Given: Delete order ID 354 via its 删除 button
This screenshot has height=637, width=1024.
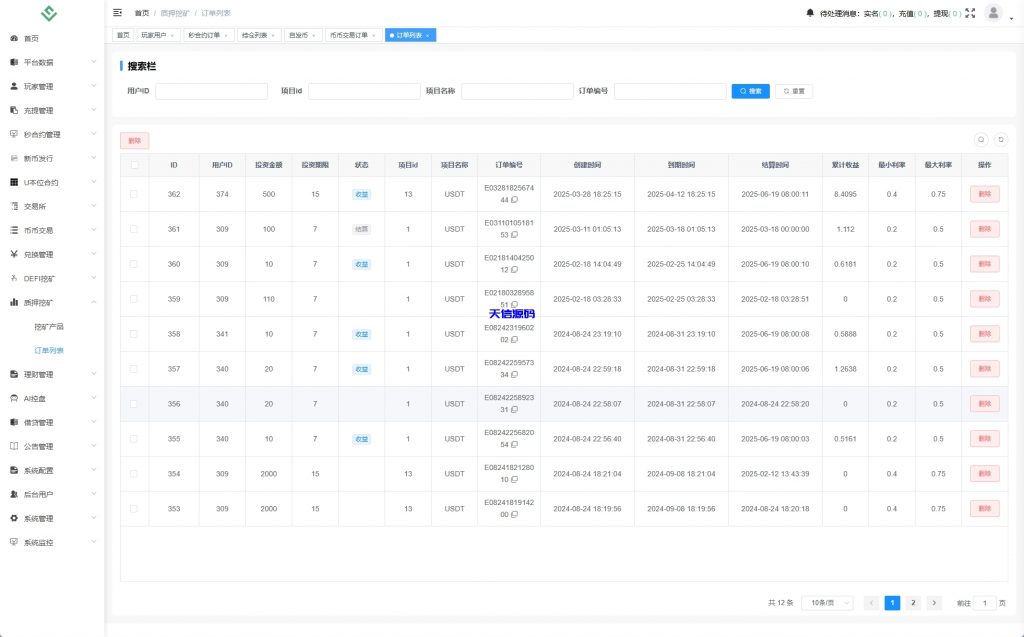Looking at the screenshot, I should pyautogui.click(x=984, y=474).
